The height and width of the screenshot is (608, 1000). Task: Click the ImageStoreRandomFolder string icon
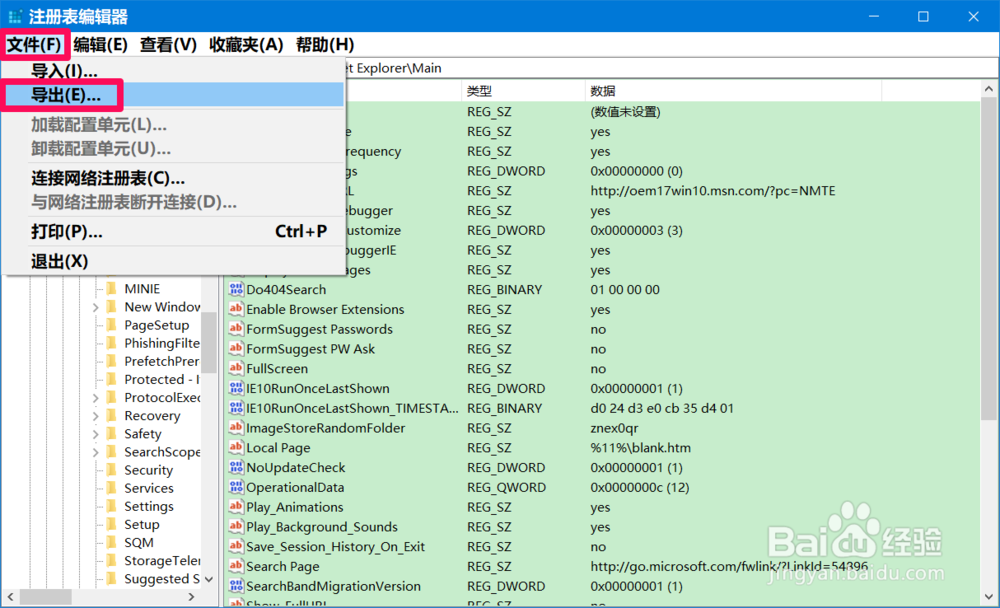click(x=236, y=427)
